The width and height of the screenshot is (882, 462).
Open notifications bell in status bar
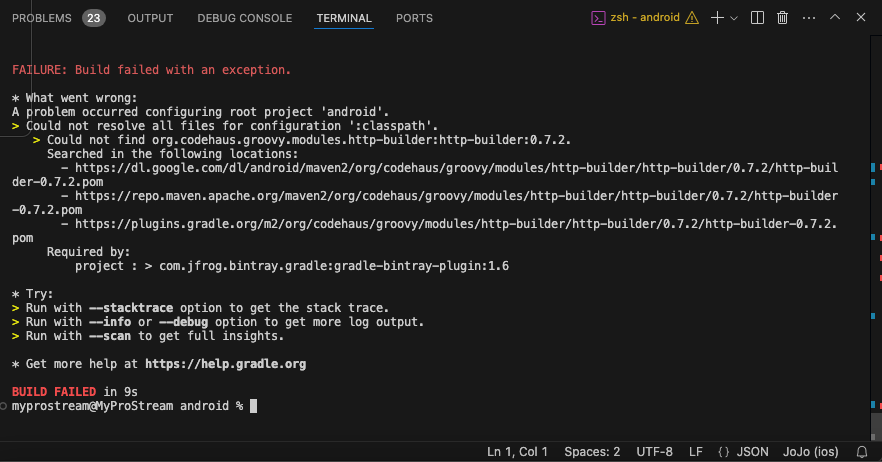tap(862, 452)
